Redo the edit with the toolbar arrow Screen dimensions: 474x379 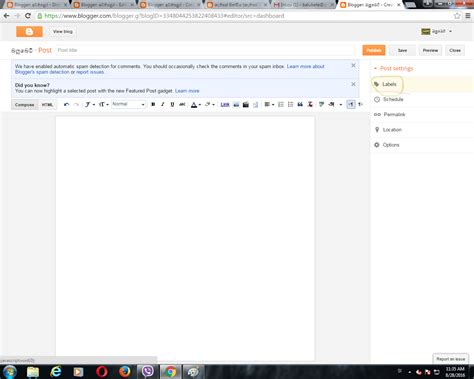[76, 104]
